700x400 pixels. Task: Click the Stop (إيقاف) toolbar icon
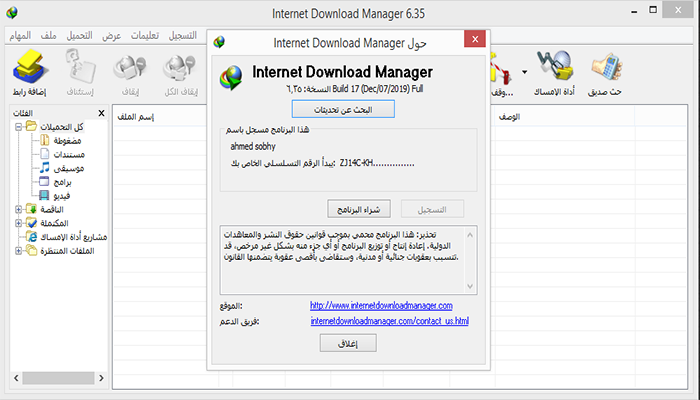(x=130, y=67)
